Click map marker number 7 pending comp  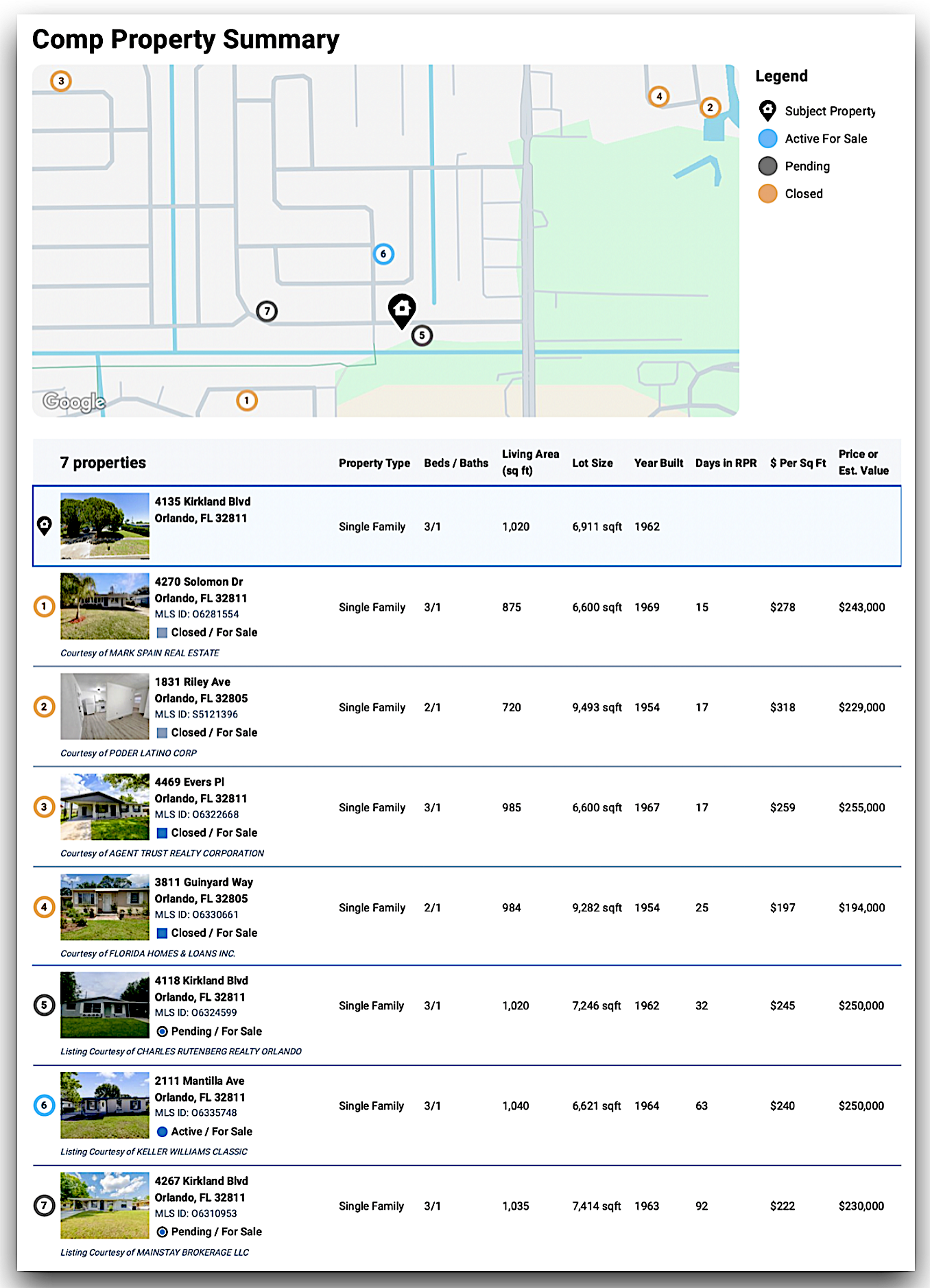(x=267, y=311)
